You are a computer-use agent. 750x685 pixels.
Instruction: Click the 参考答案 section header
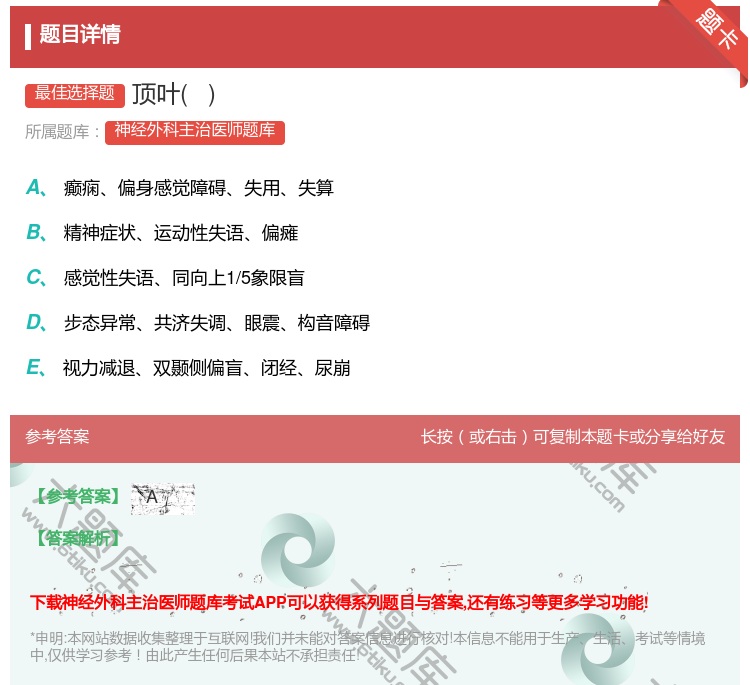[57, 437]
